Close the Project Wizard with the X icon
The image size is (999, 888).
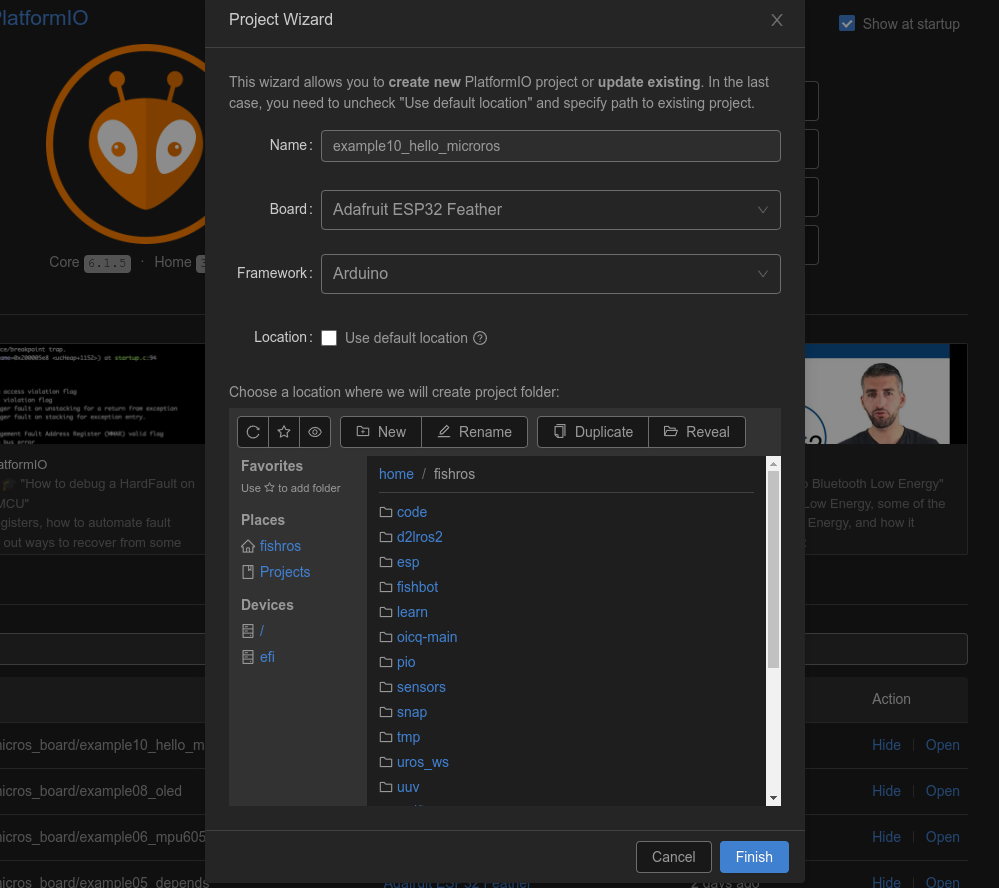pos(777,20)
